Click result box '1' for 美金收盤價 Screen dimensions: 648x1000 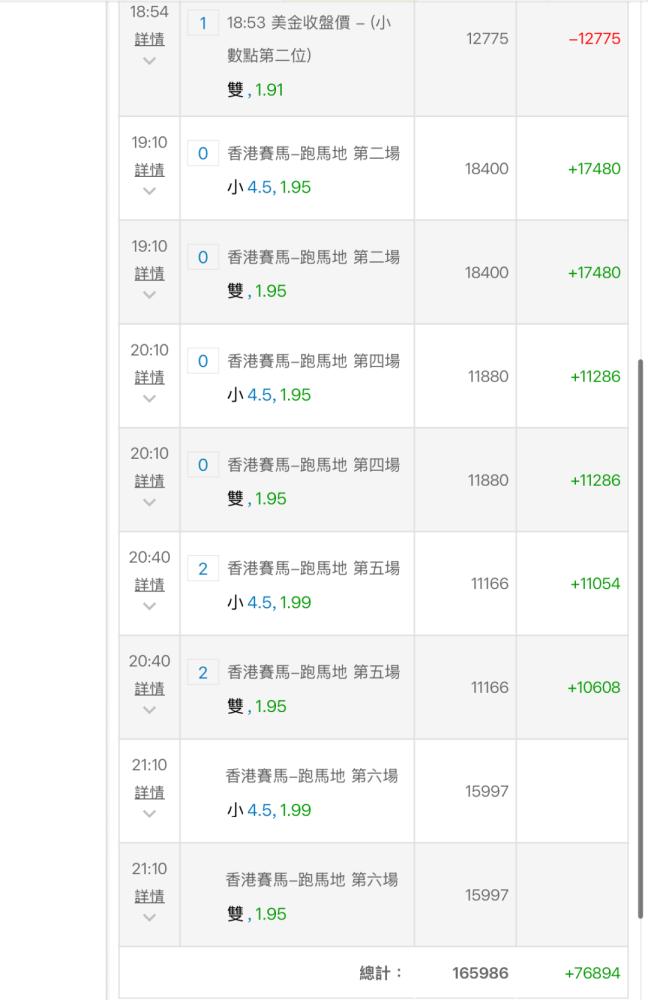tap(203, 23)
